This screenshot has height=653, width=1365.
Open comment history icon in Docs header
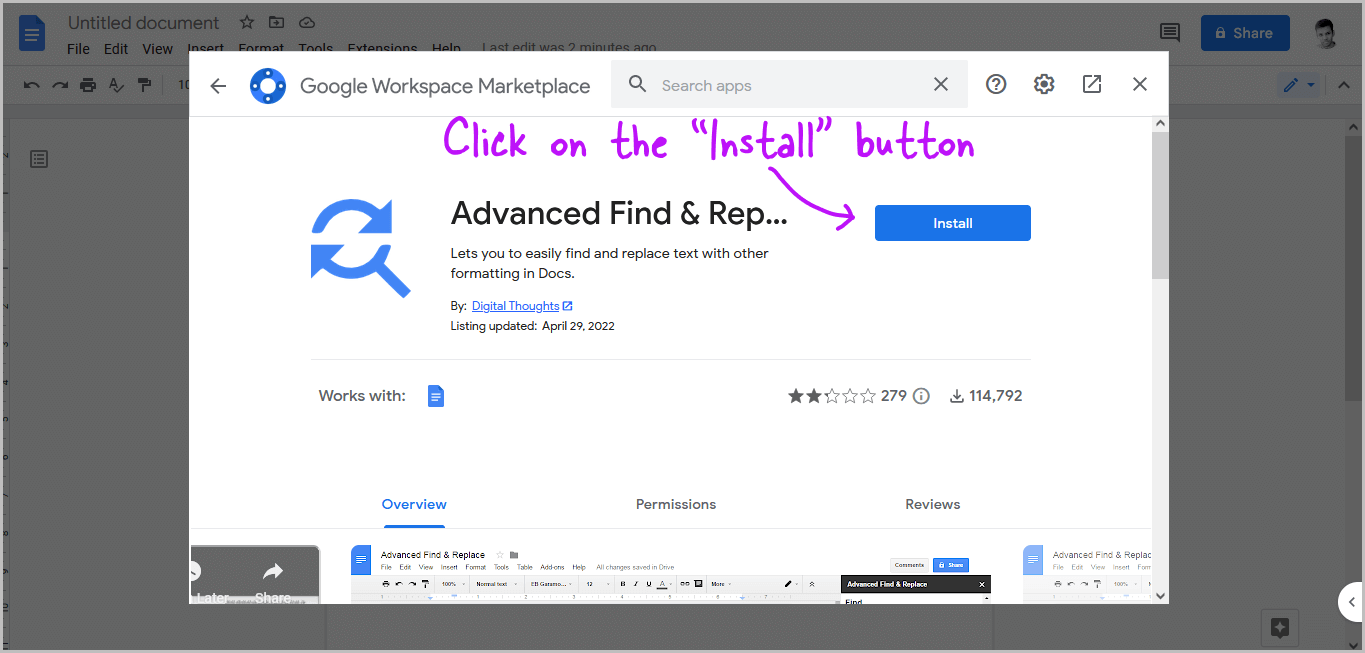coord(1169,32)
